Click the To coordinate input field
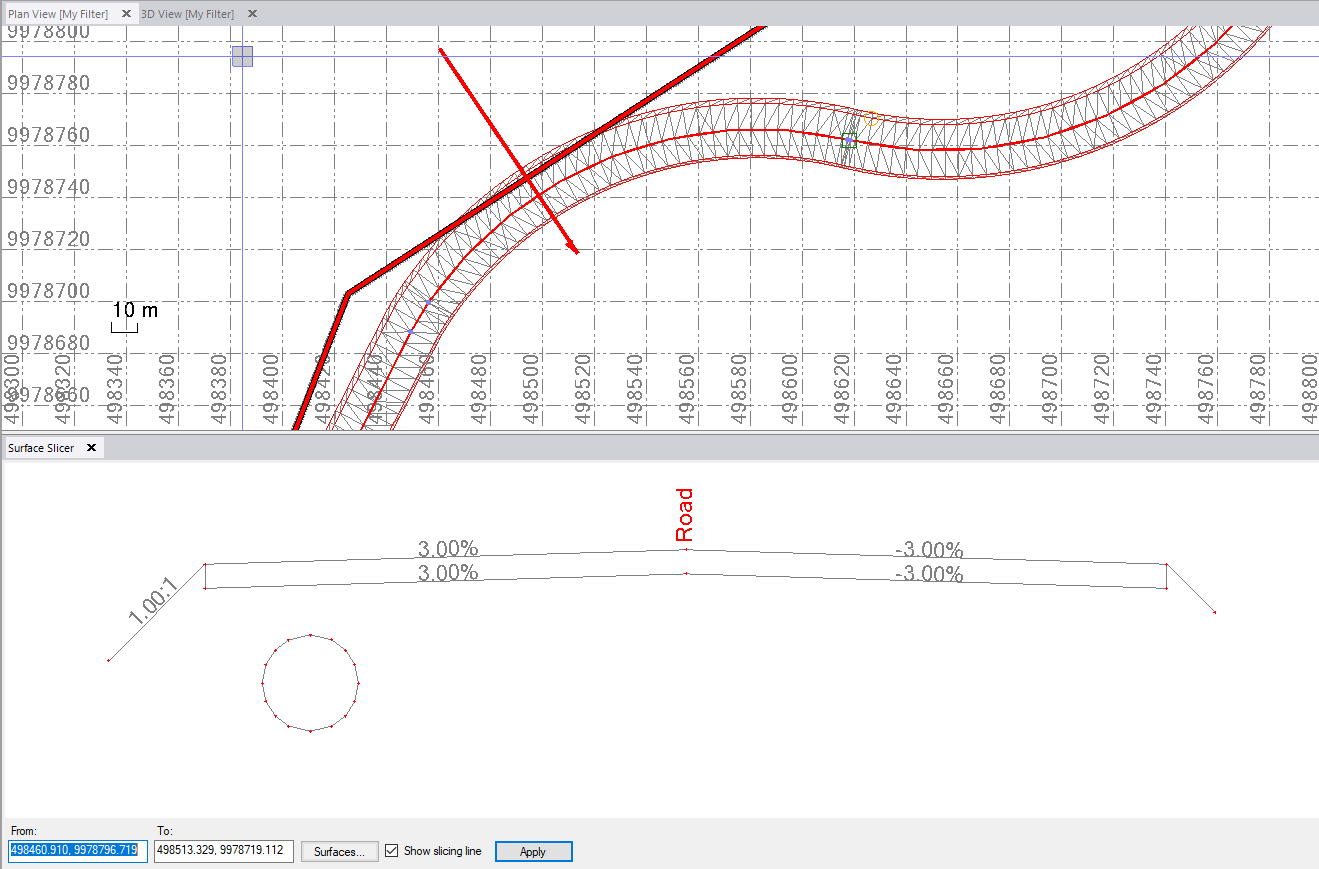 223,851
